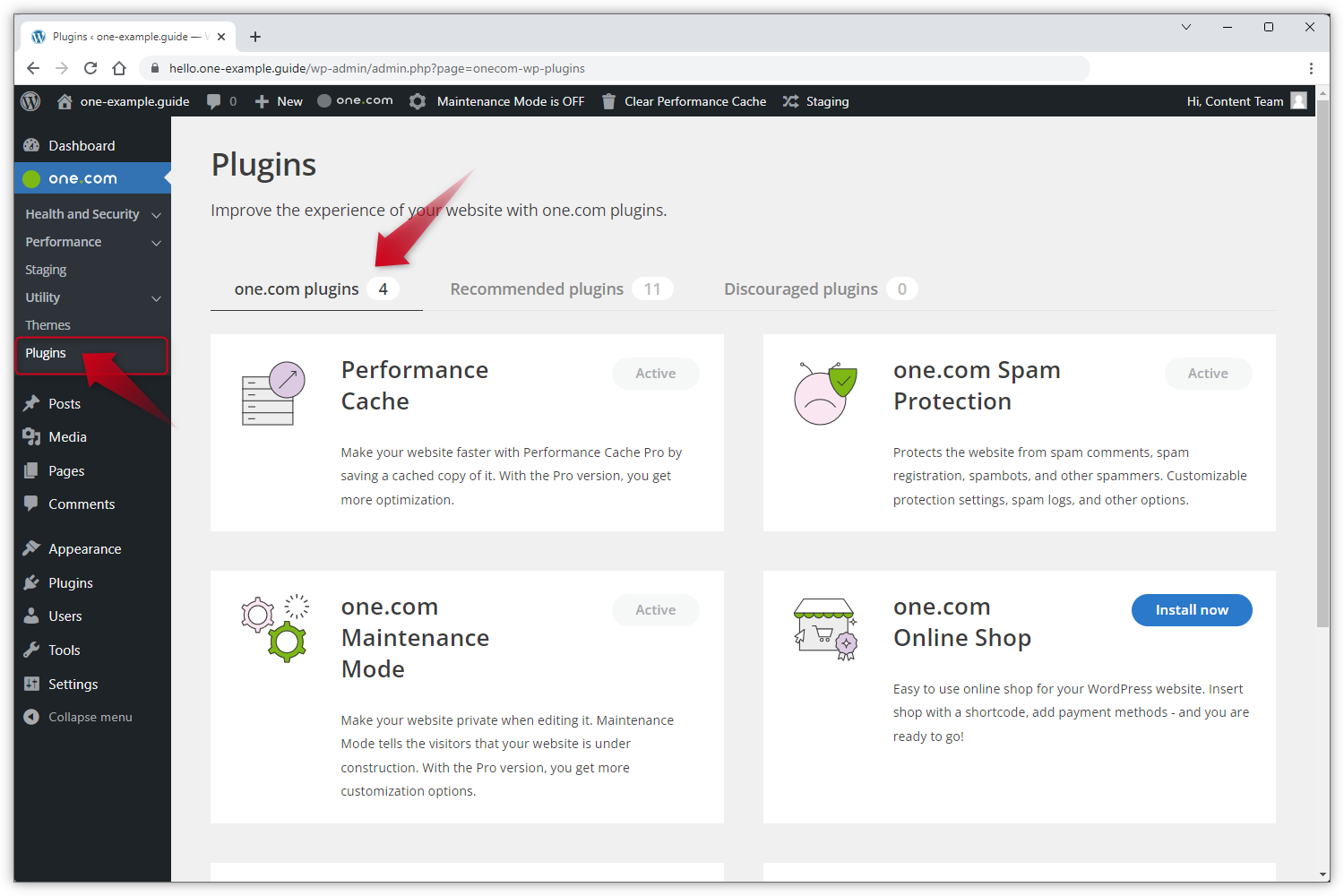Screen dimensions: 1344x896
Task: Expand the Utility submenu chevron
Action: [156, 298]
